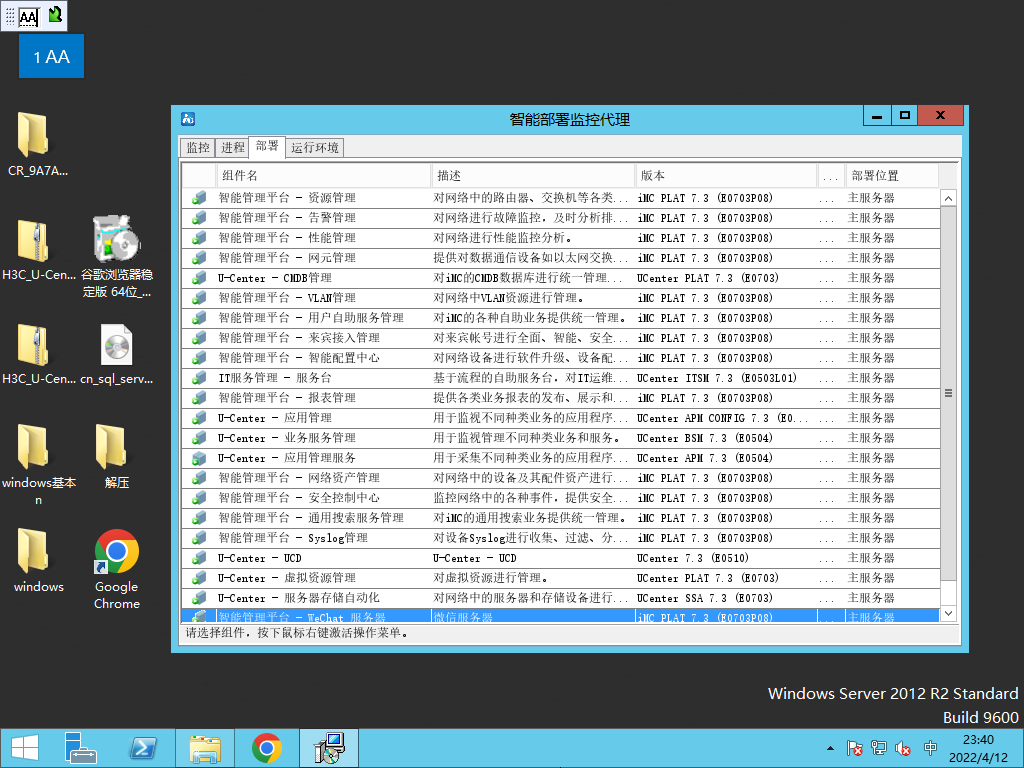Open Server Manager from taskbar
Viewport: 1024px width, 768px height.
tap(81, 748)
